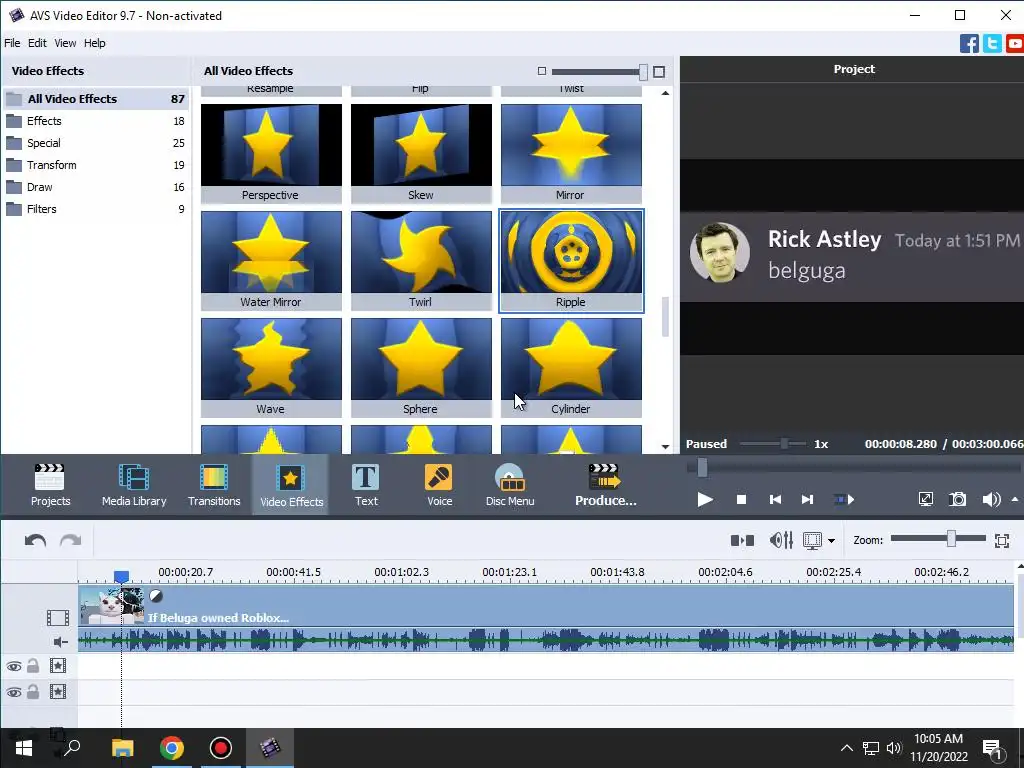Select All Video Effects folder
This screenshot has width=1024, height=768.
click(x=96, y=99)
